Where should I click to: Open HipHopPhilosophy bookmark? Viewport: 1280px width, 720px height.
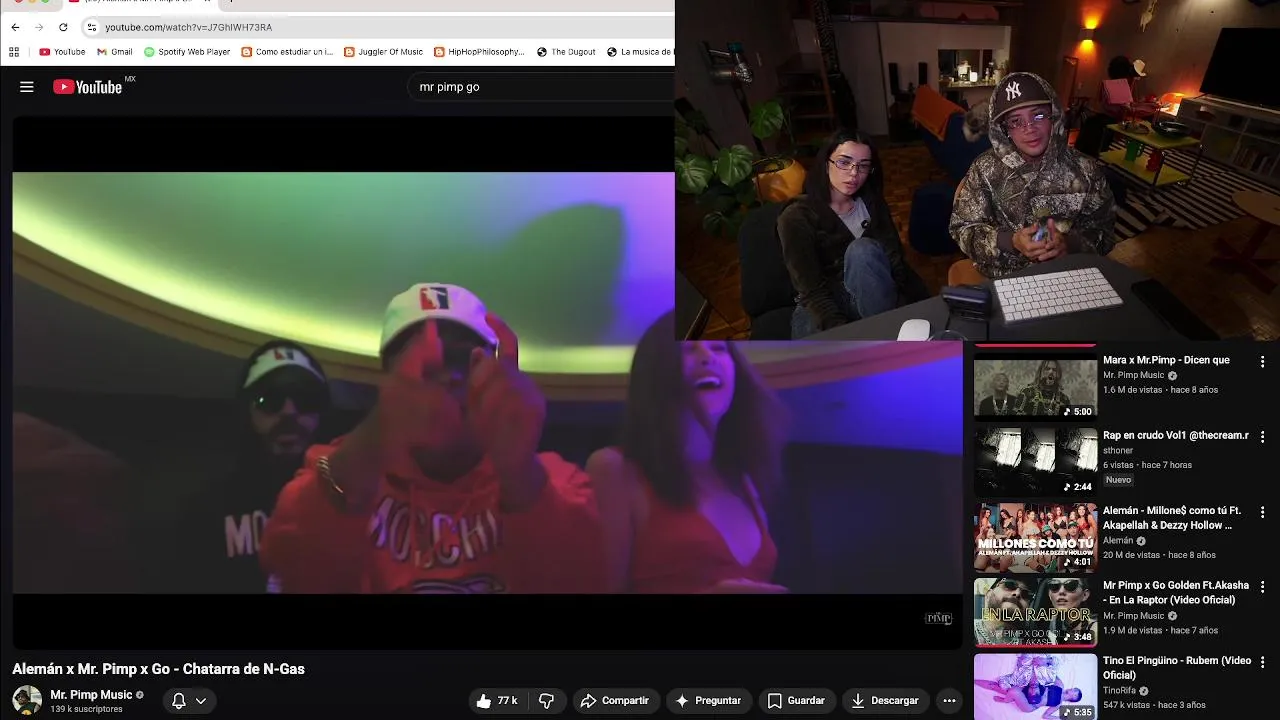tap(479, 52)
